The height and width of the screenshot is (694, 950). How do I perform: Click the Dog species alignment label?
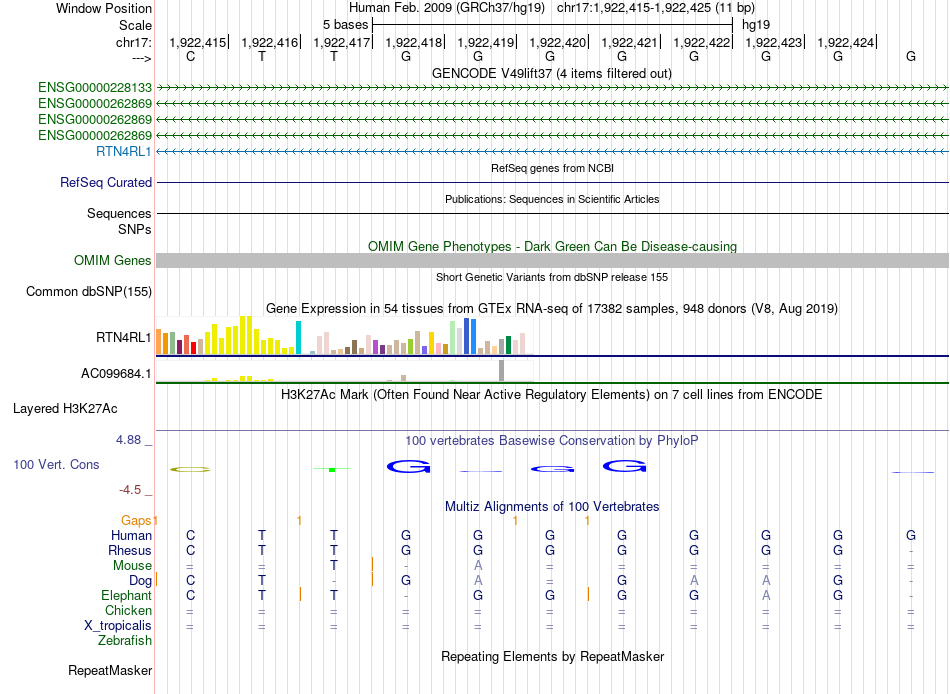coord(140,581)
